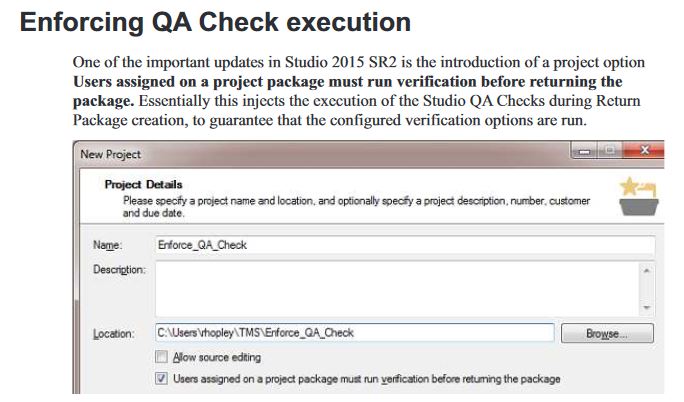
Task: Click the bold 'Users assigned on a project package' paragraph text
Action: click(x=348, y=80)
